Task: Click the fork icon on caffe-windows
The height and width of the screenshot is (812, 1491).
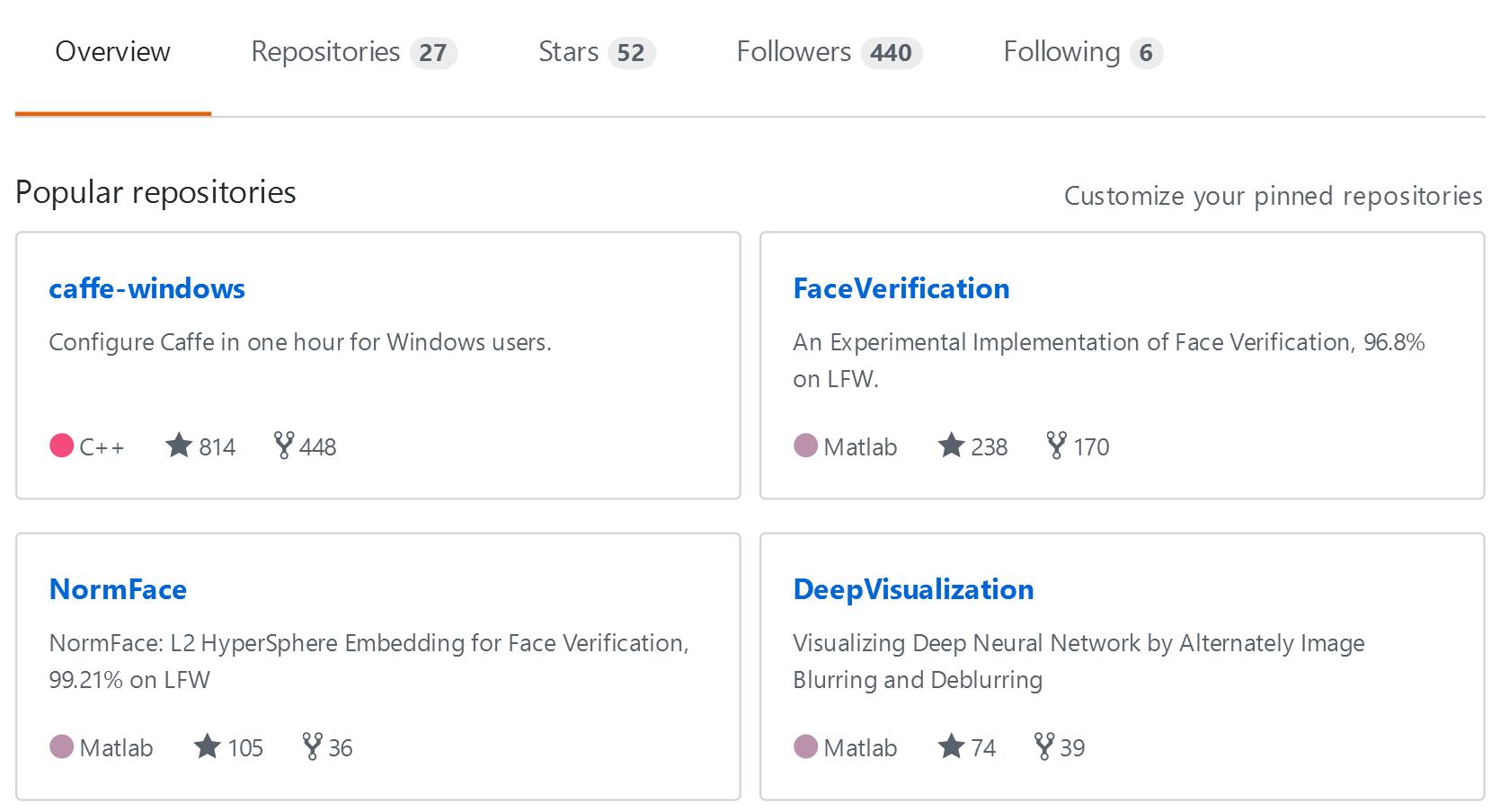Action: (283, 445)
